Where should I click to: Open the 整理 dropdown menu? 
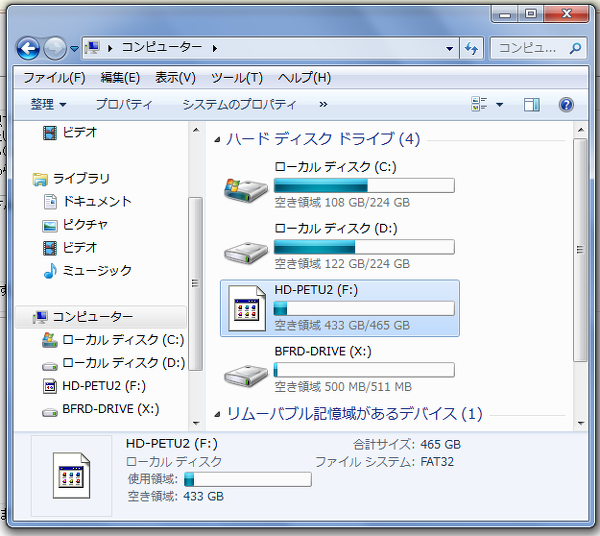click(x=48, y=104)
